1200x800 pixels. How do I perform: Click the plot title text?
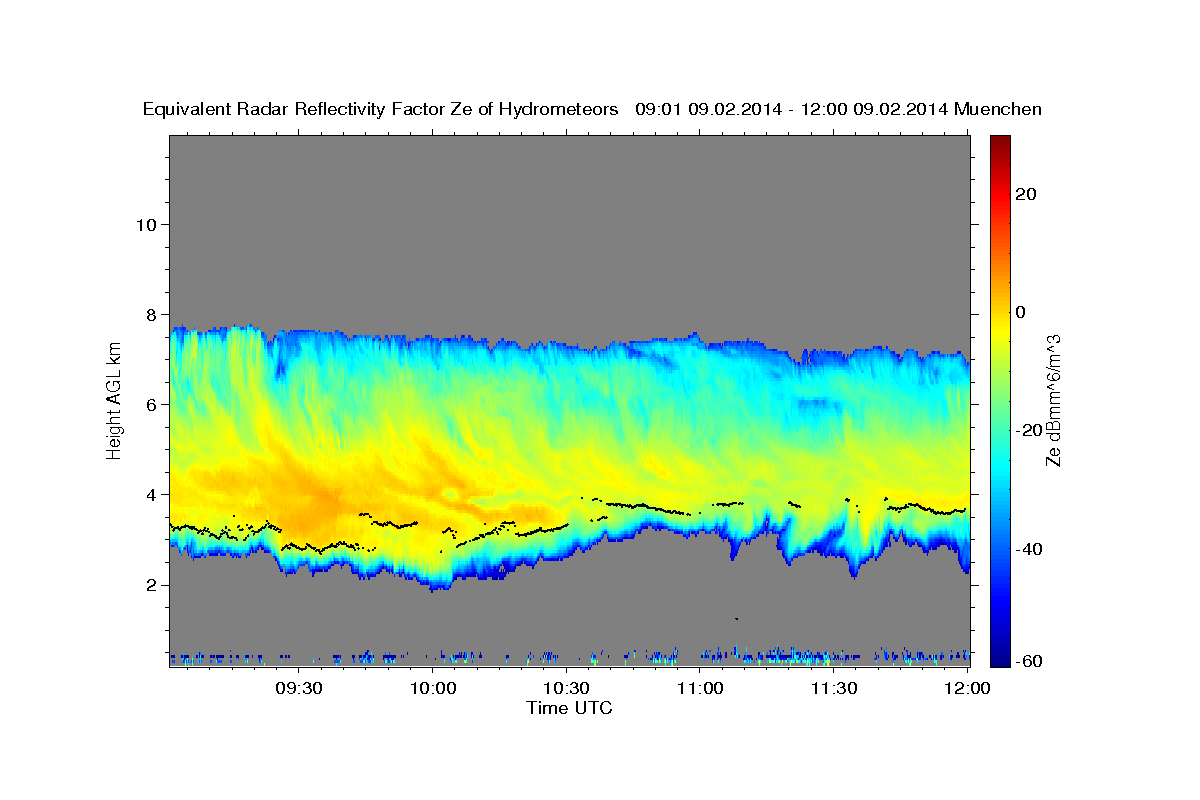point(593,109)
